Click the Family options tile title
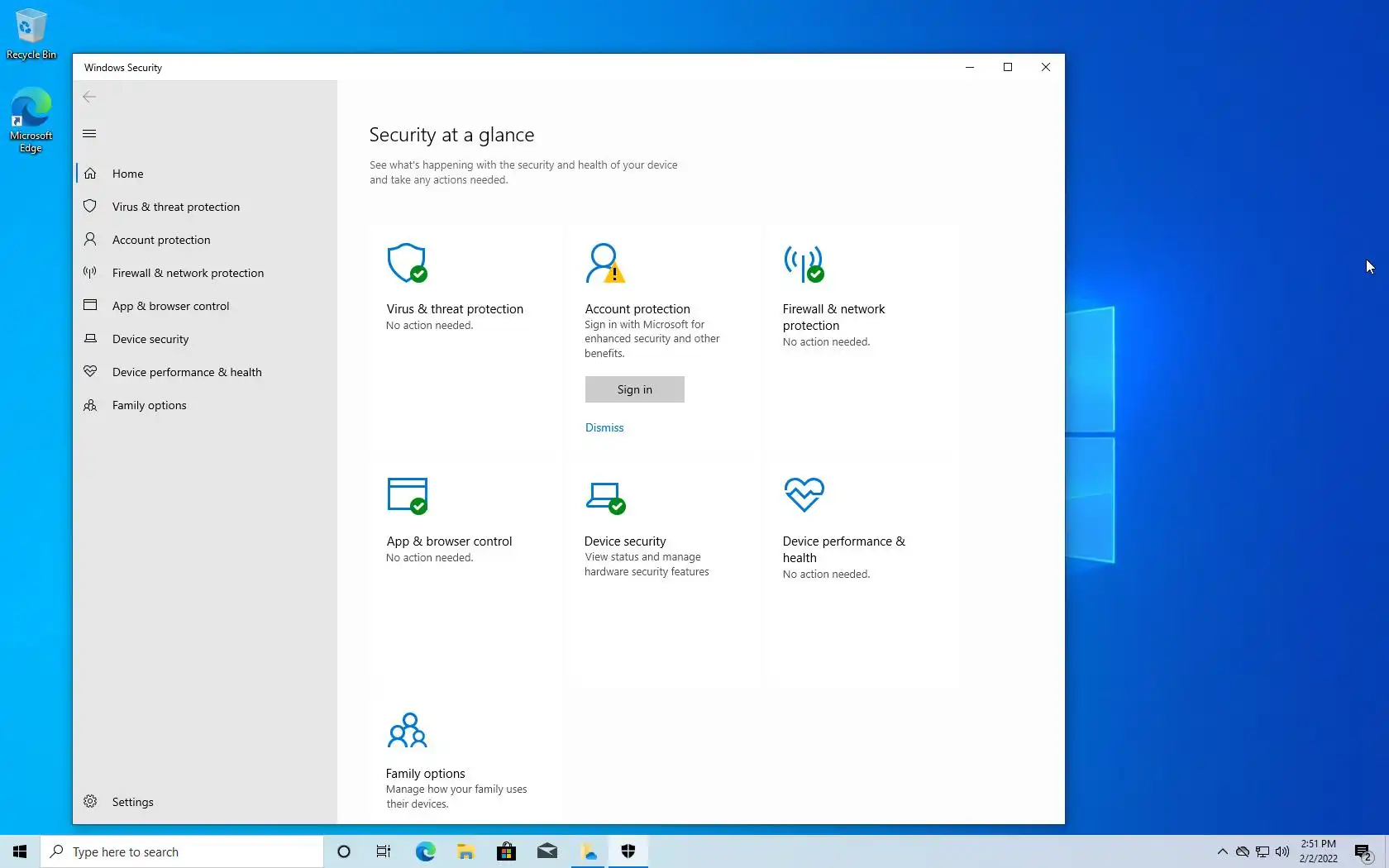The width and height of the screenshot is (1389, 868). pos(425,774)
